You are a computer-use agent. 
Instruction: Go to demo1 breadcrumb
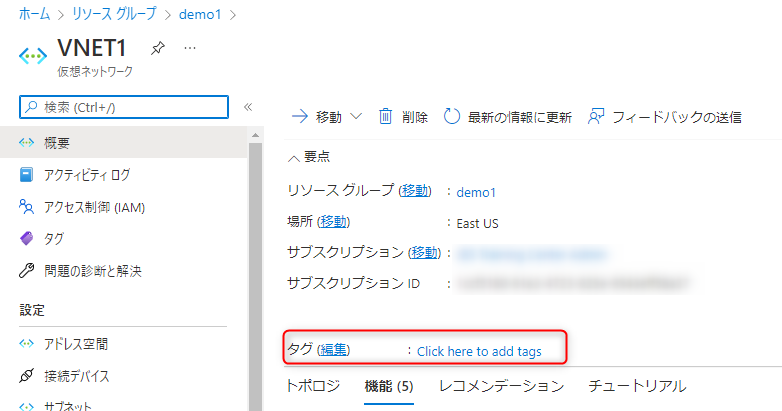coord(199,14)
